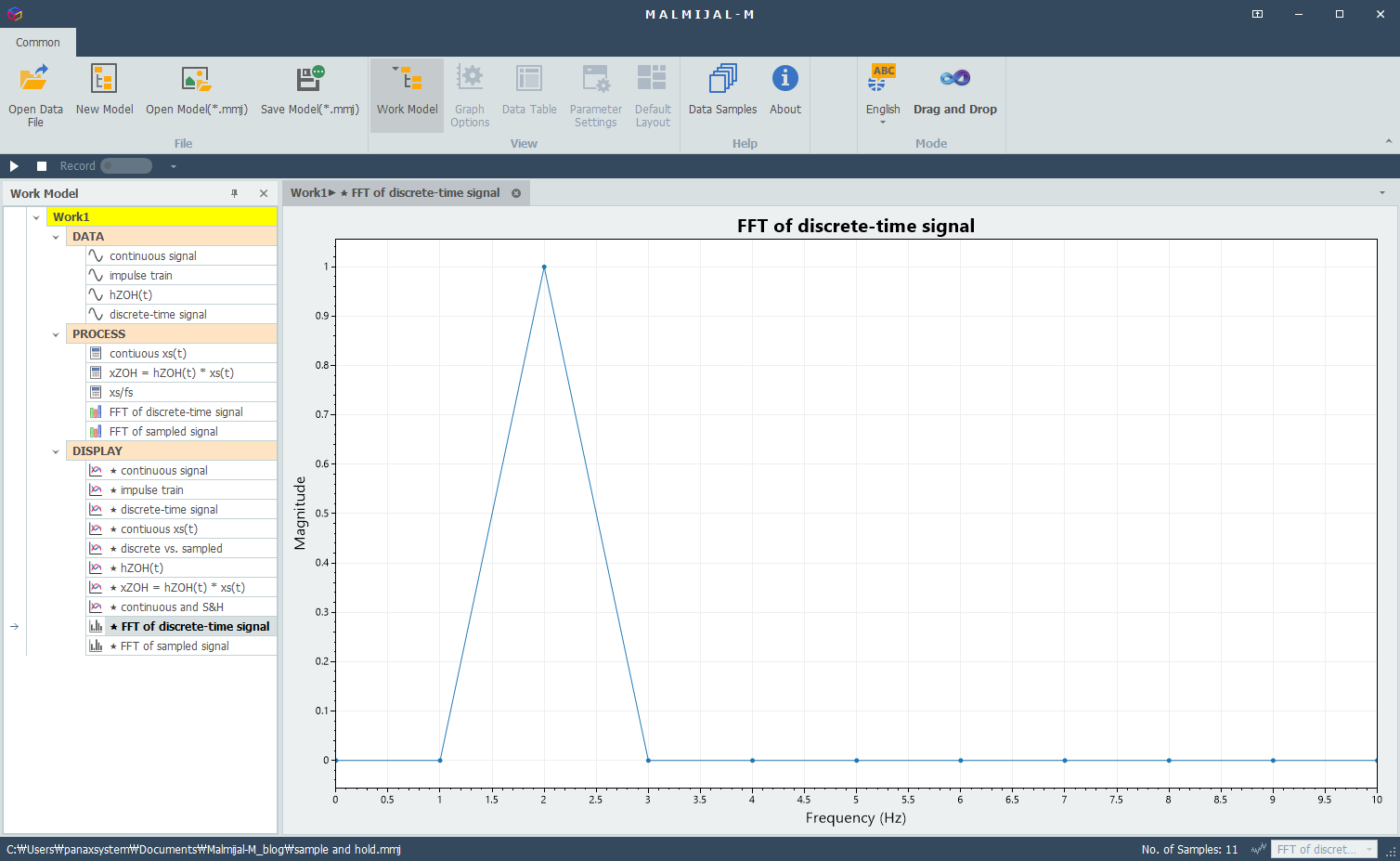This screenshot has width=1400, height=861.
Task: Open Parameter Settings
Action: click(595, 95)
